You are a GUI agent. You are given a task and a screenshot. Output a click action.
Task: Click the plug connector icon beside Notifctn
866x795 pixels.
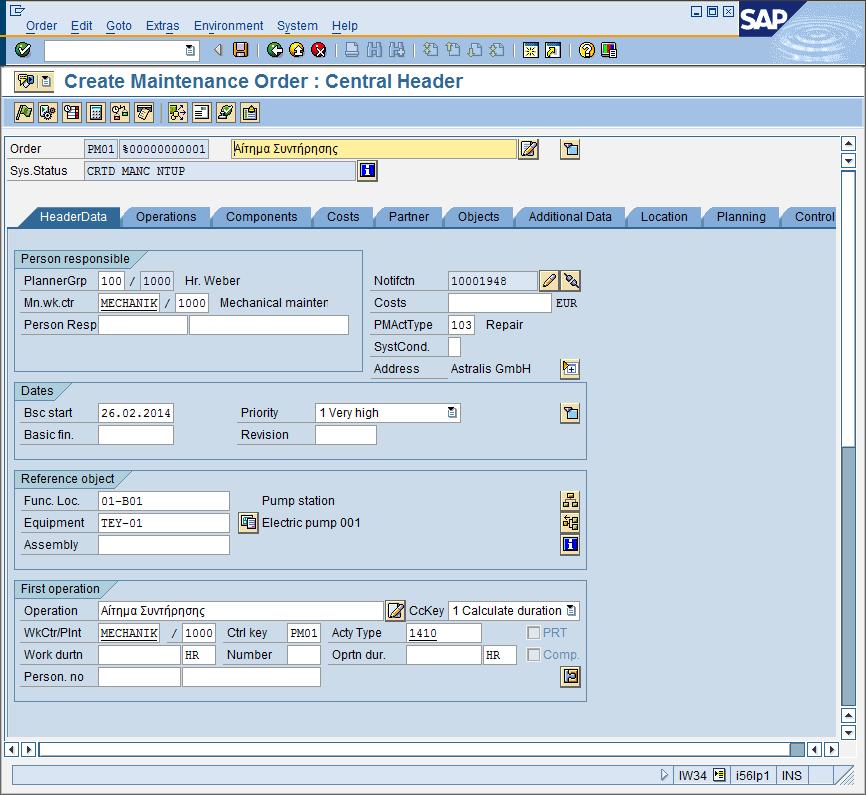(571, 281)
